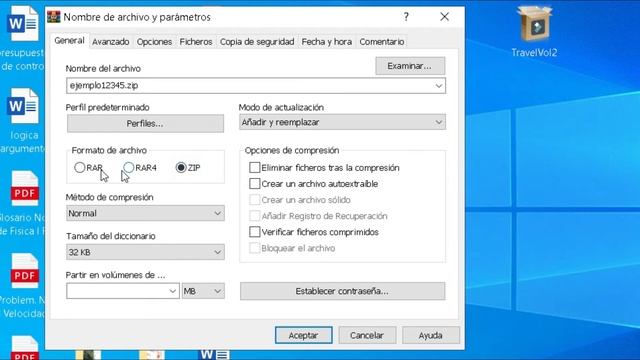Screen dimensions: 640x360
Task: Open the TravelVol2 desktop icon
Action: click(534, 32)
